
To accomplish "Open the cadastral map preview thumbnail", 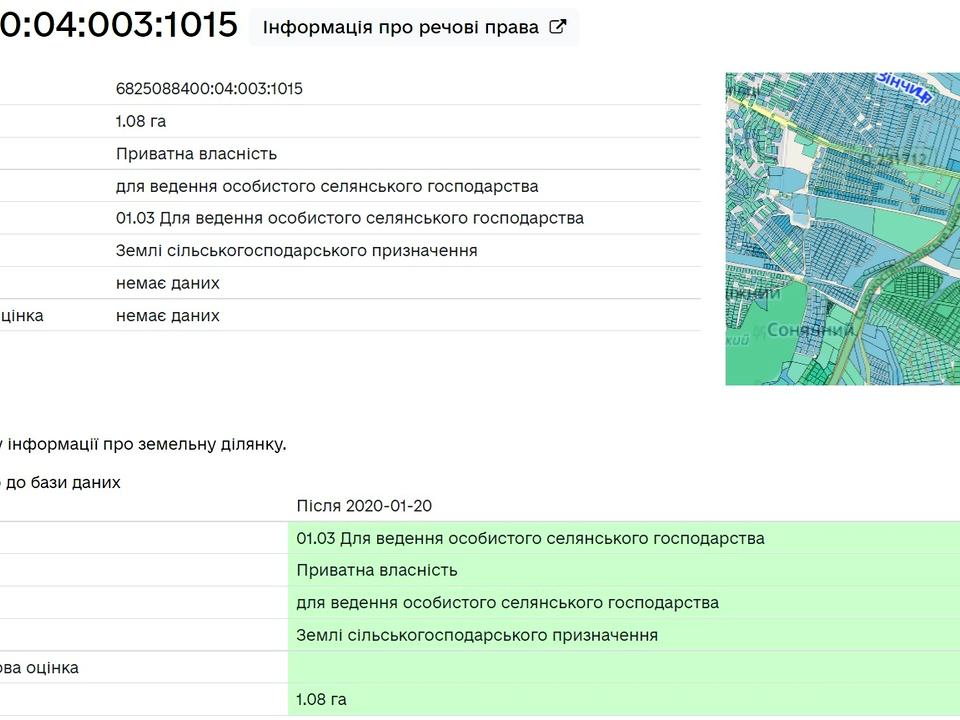I will coord(842,228).
